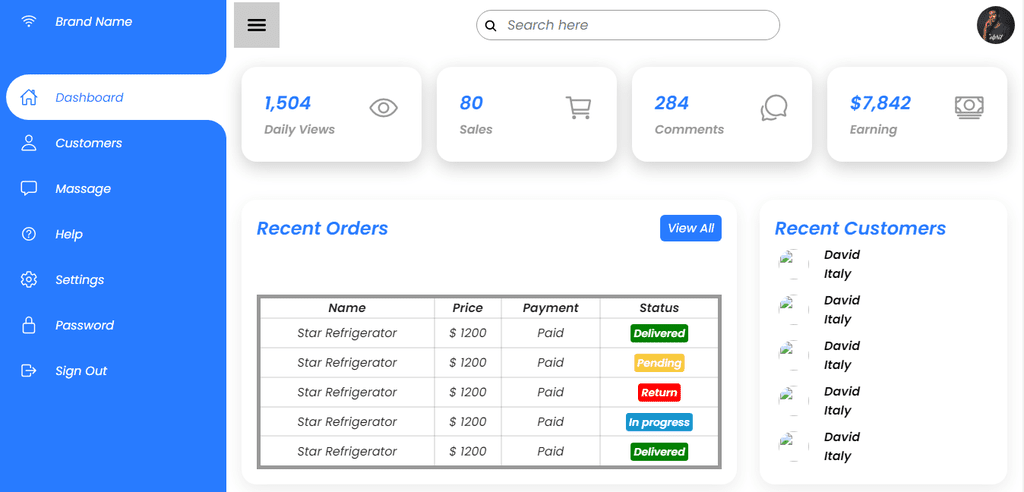Click the shopping cart icon on Sales card
1024x492 pixels.
click(578, 108)
